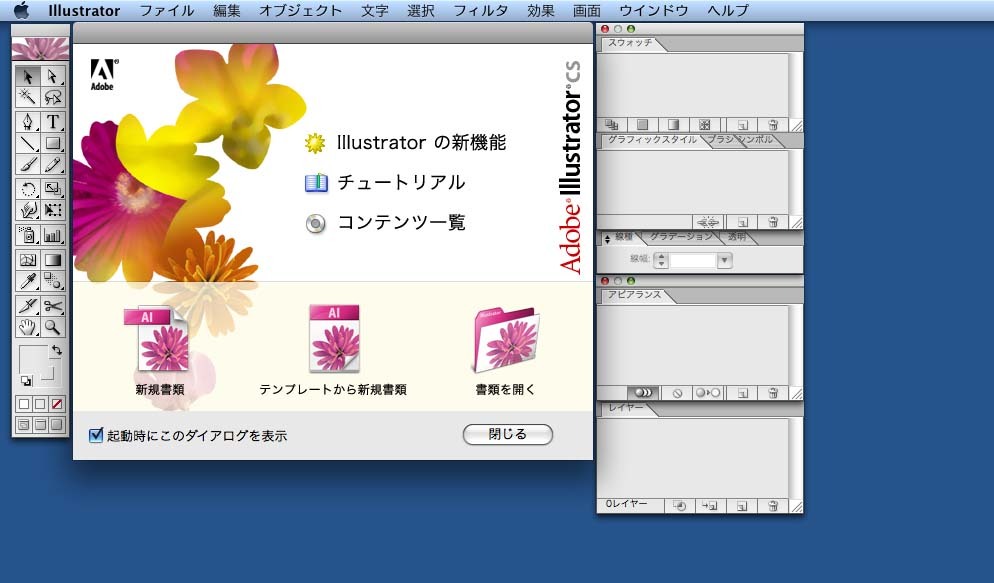The height and width of the screenshot is (583, 994).
Task: Click the Hand tool
Action: click(28, 327)
